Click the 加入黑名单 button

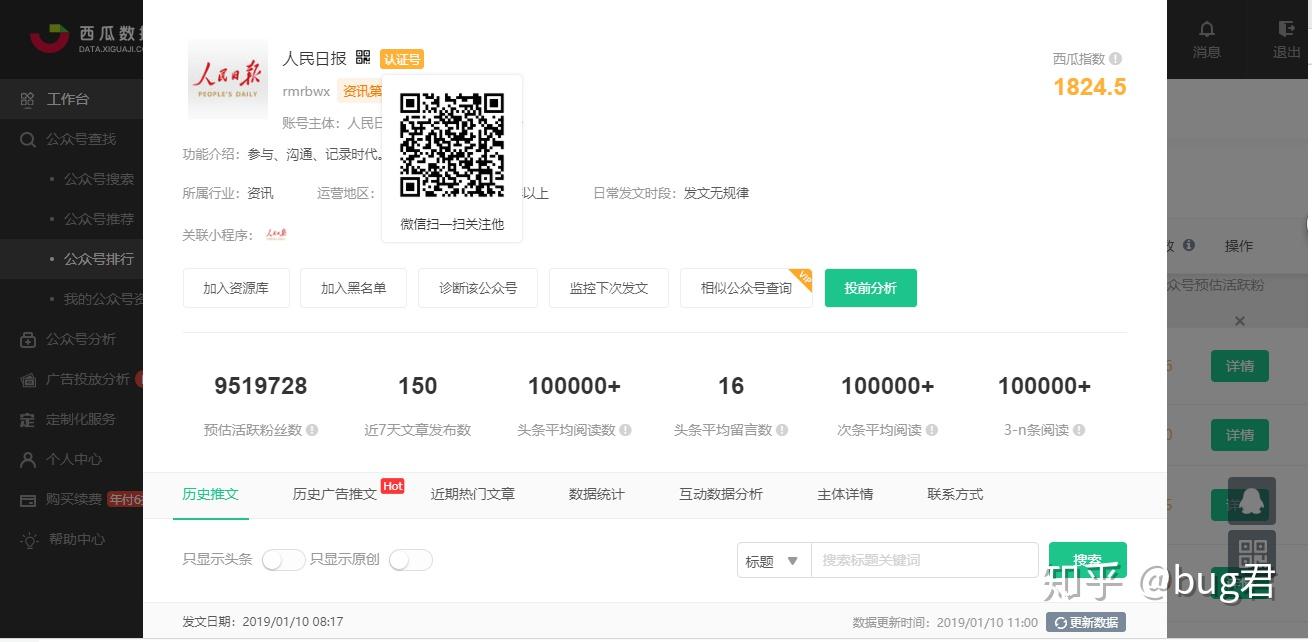pos(353,288)
